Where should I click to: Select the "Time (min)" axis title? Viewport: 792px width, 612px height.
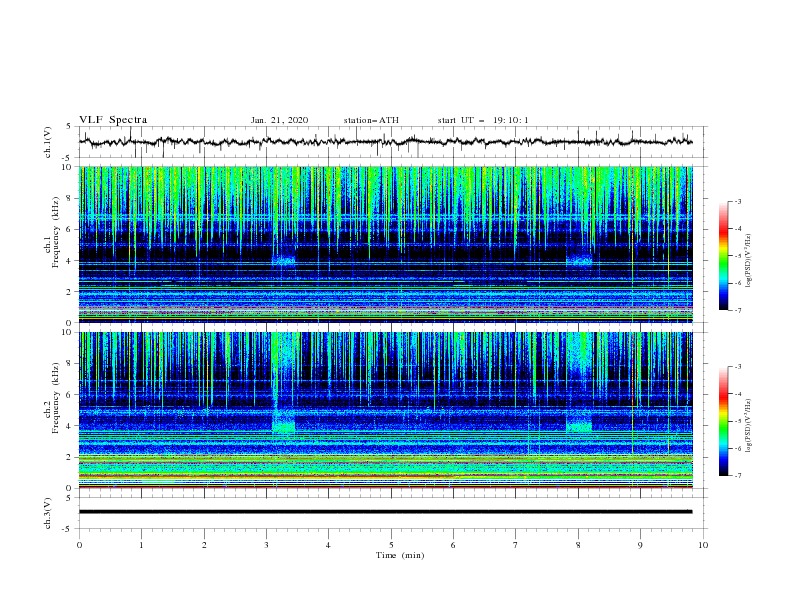click(x=400, y=555)
